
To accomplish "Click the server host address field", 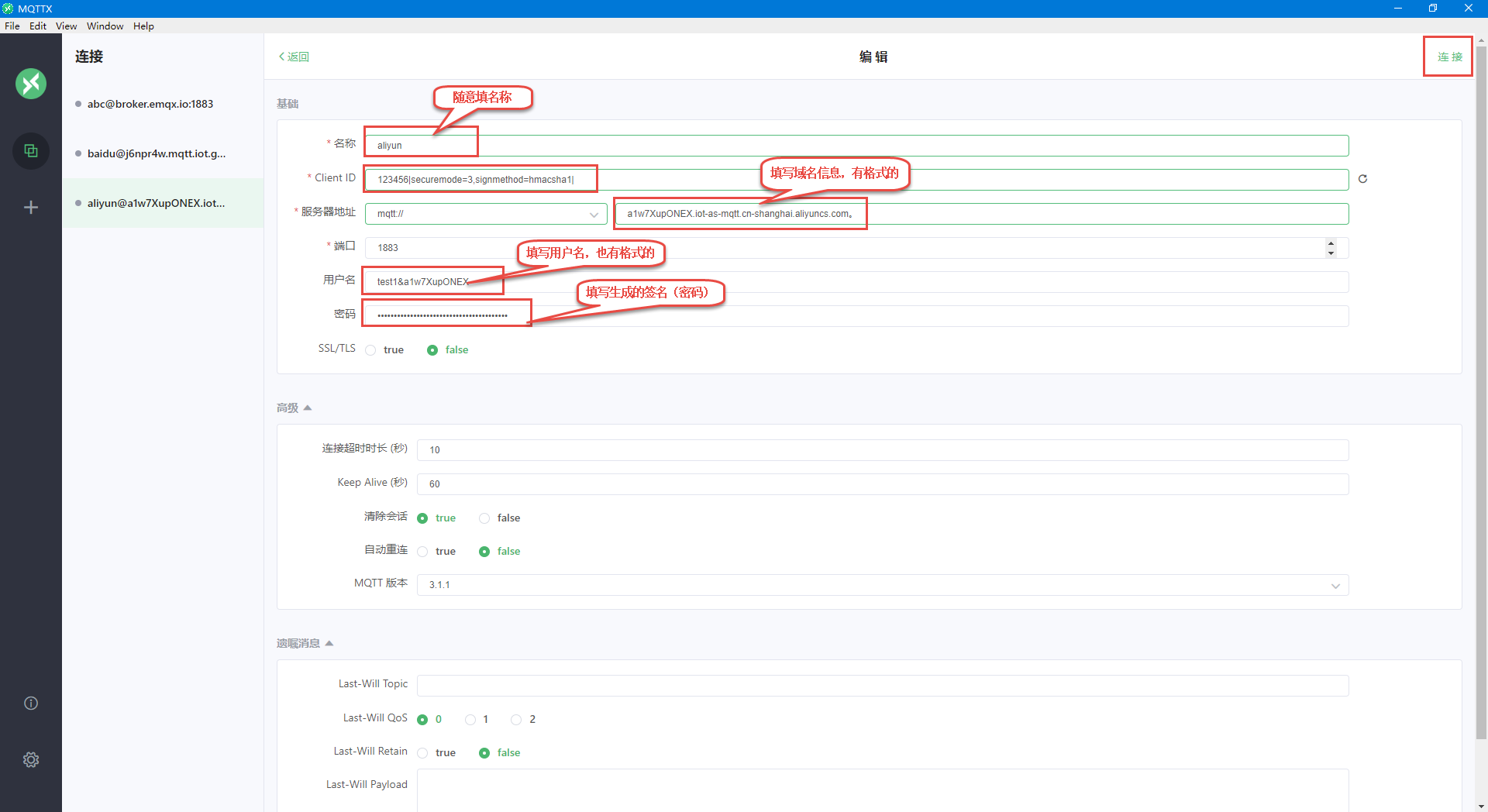I will [982, 214].
